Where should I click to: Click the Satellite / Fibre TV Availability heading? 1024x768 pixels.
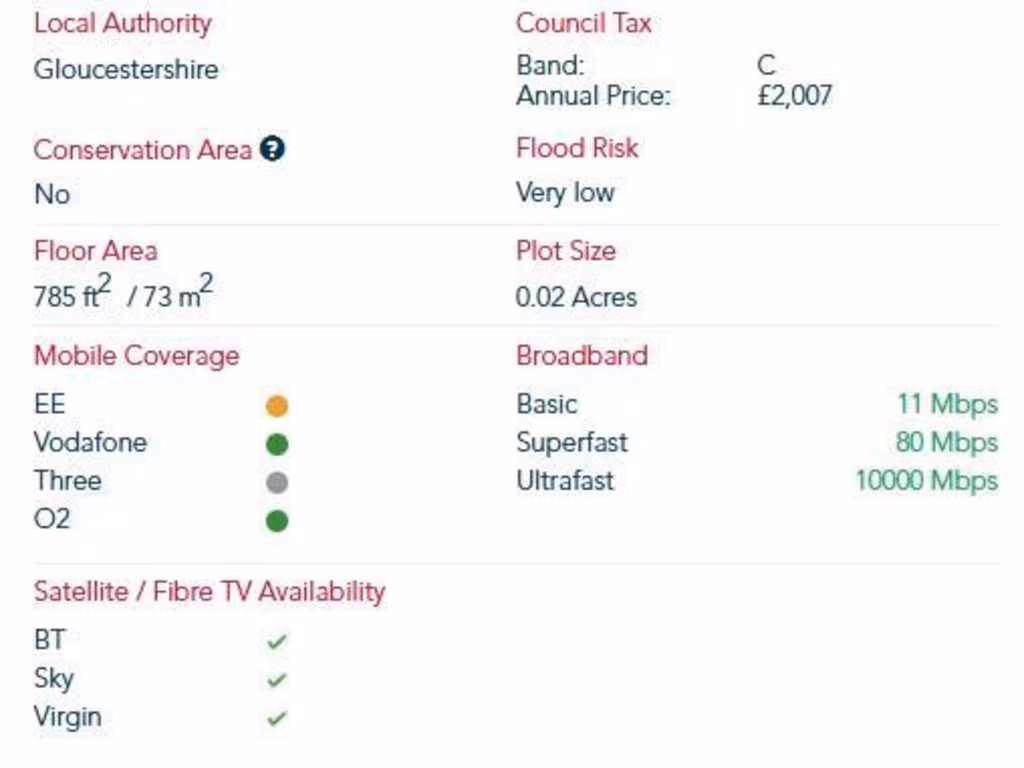point(209,592)
